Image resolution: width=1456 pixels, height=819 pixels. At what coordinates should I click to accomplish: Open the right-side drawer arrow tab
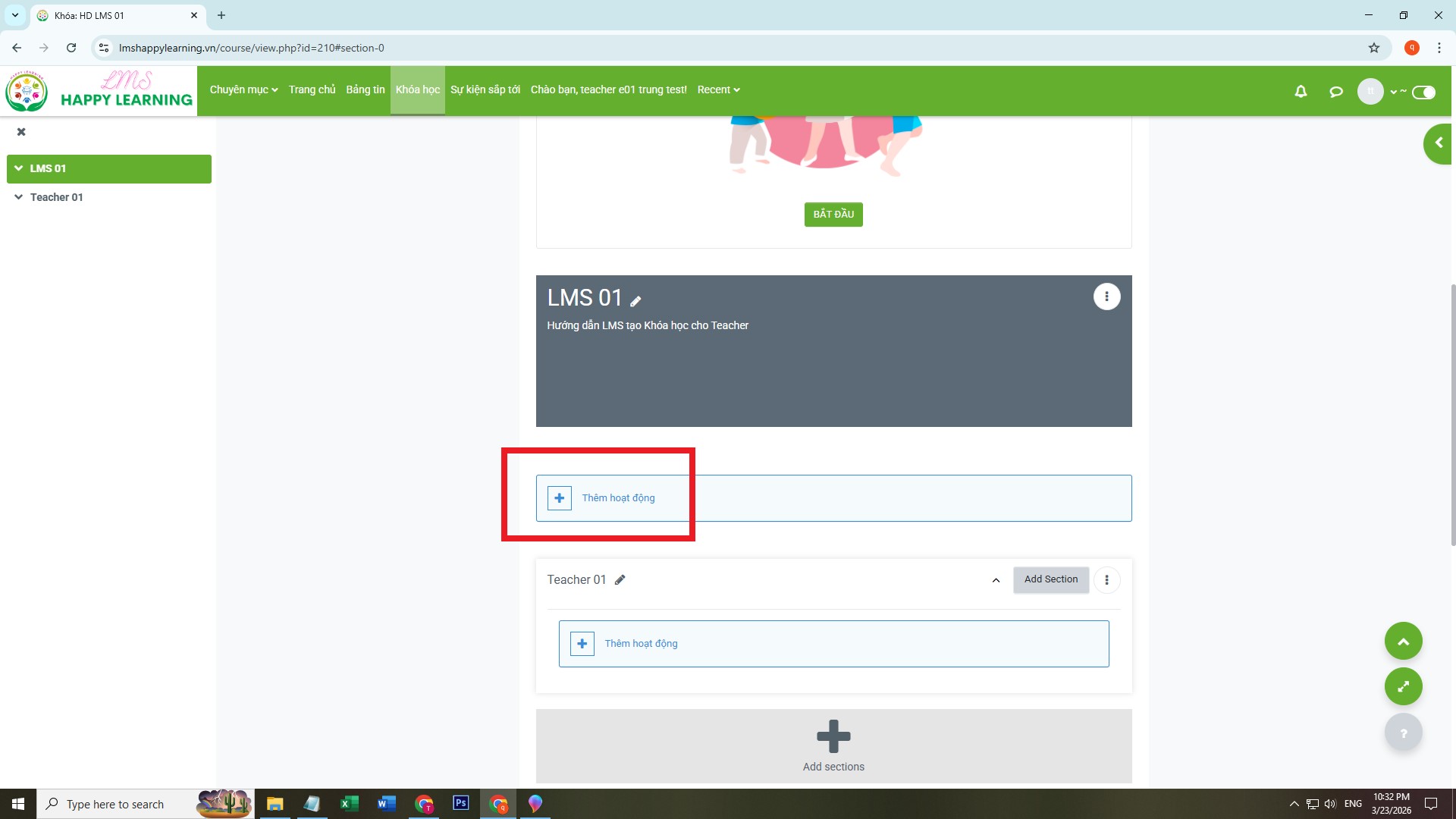pyautogui.click(x=1439, y=143)
